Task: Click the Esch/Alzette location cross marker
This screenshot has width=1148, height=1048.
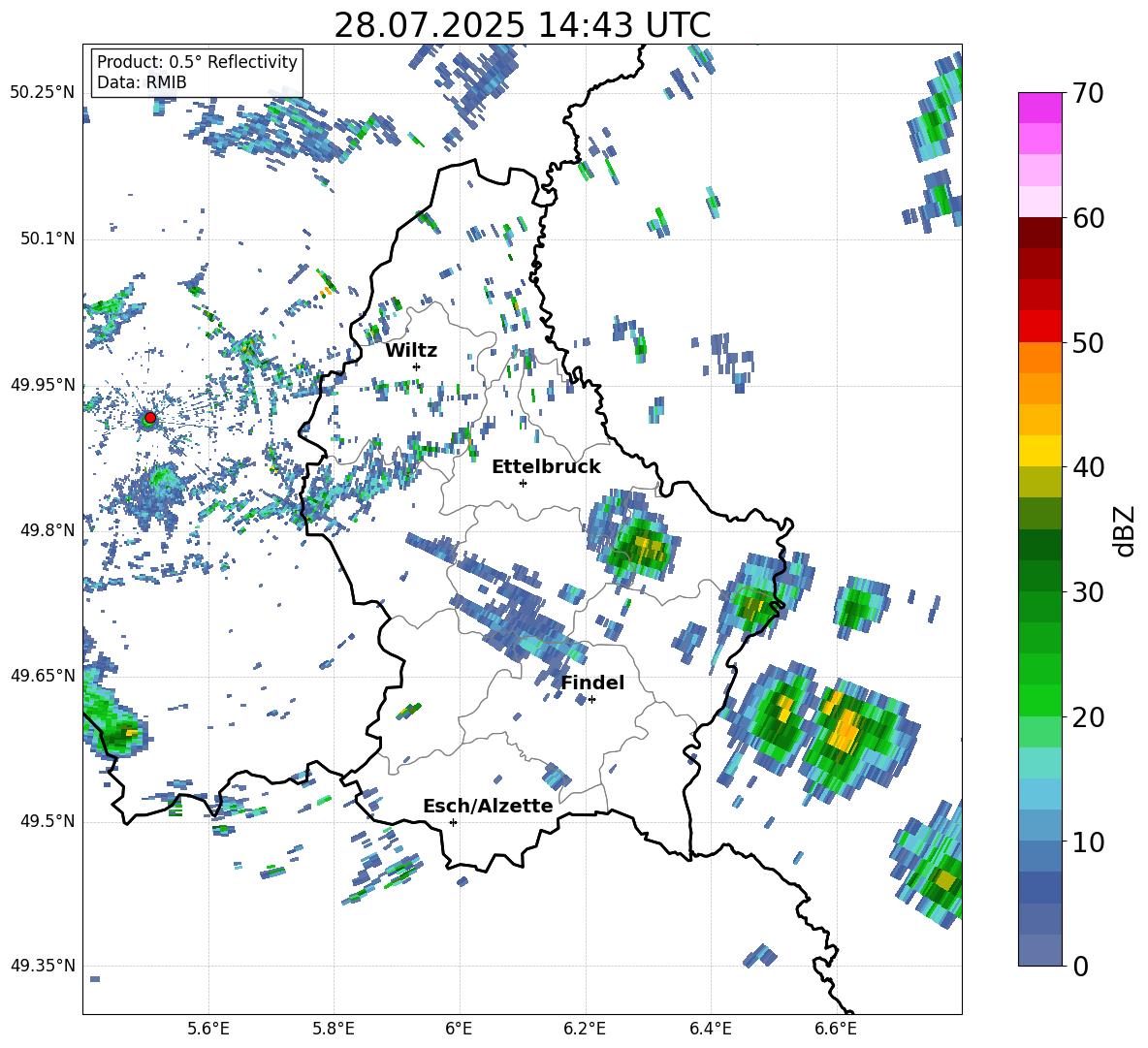Action: (x=453, y=822)
